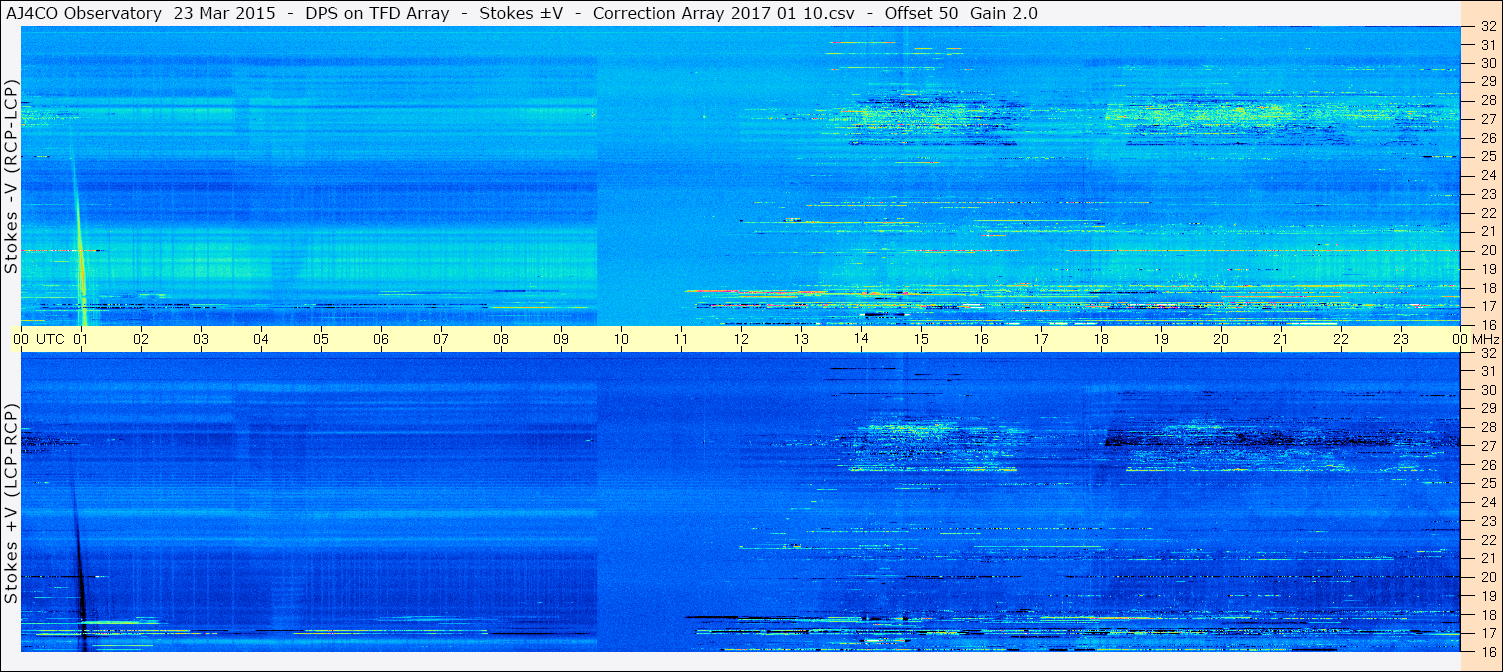
Task: Select the 10 hour mark on the time axis
Action: coord(621,339)
